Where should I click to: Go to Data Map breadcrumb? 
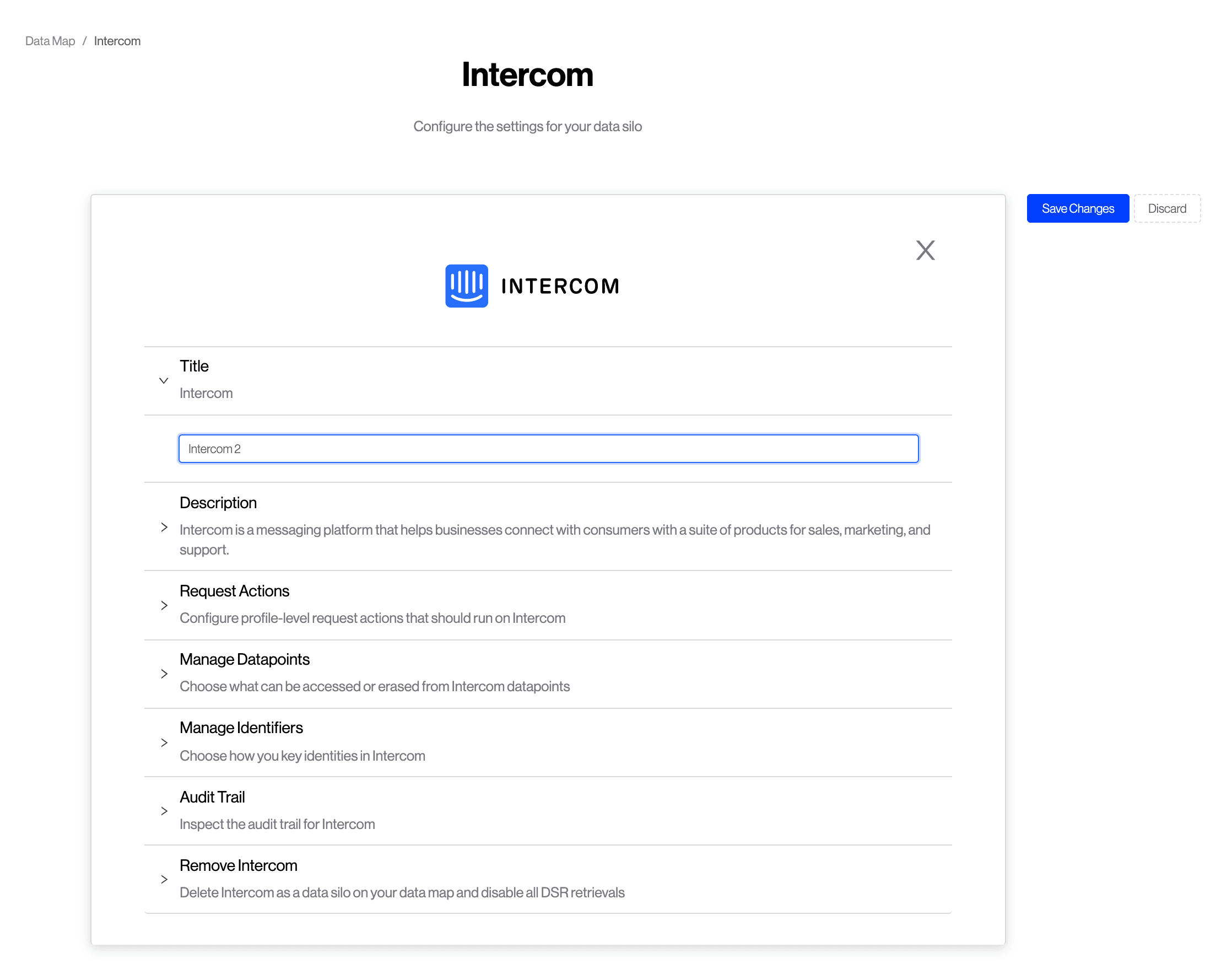50,41
